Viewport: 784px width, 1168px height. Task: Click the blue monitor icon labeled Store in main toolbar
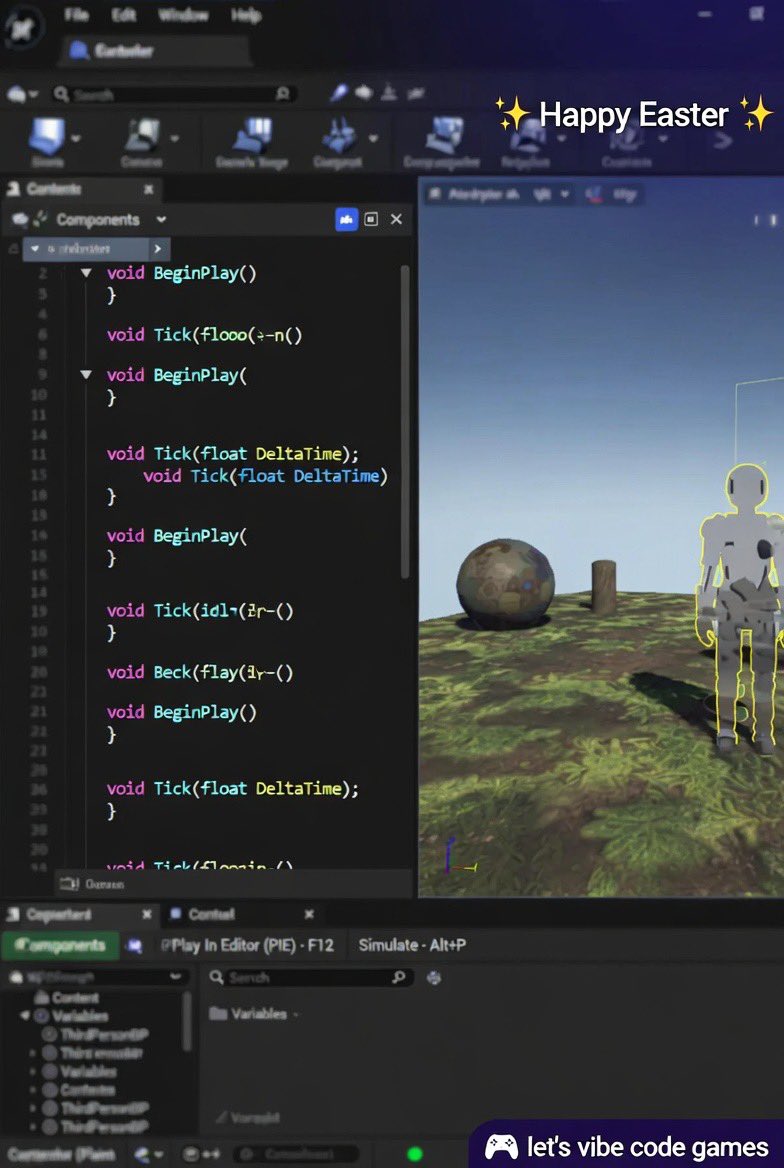point(47,142)
